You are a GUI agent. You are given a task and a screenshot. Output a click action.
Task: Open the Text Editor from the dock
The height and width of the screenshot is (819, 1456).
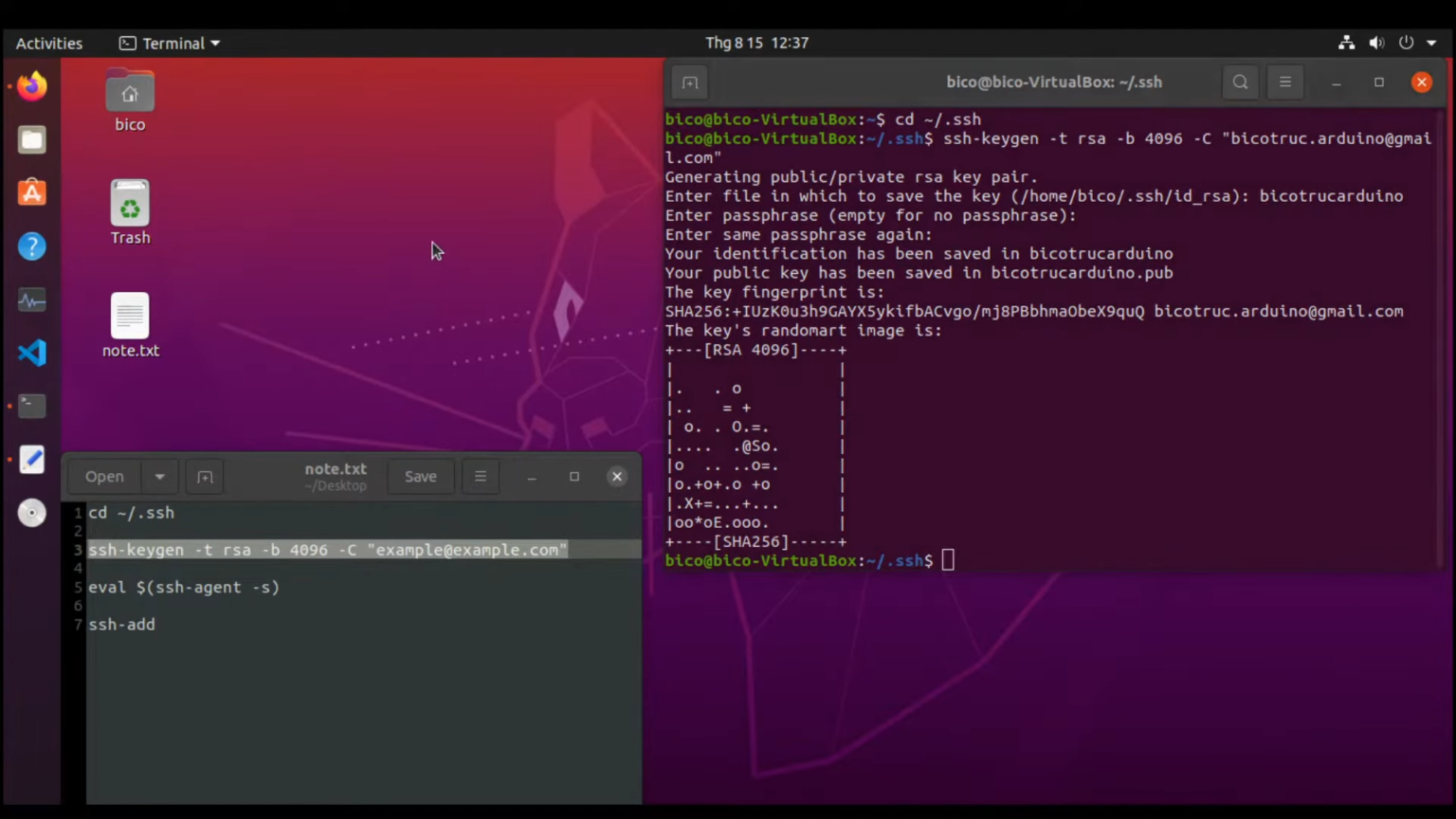click(x=31, y=459)
